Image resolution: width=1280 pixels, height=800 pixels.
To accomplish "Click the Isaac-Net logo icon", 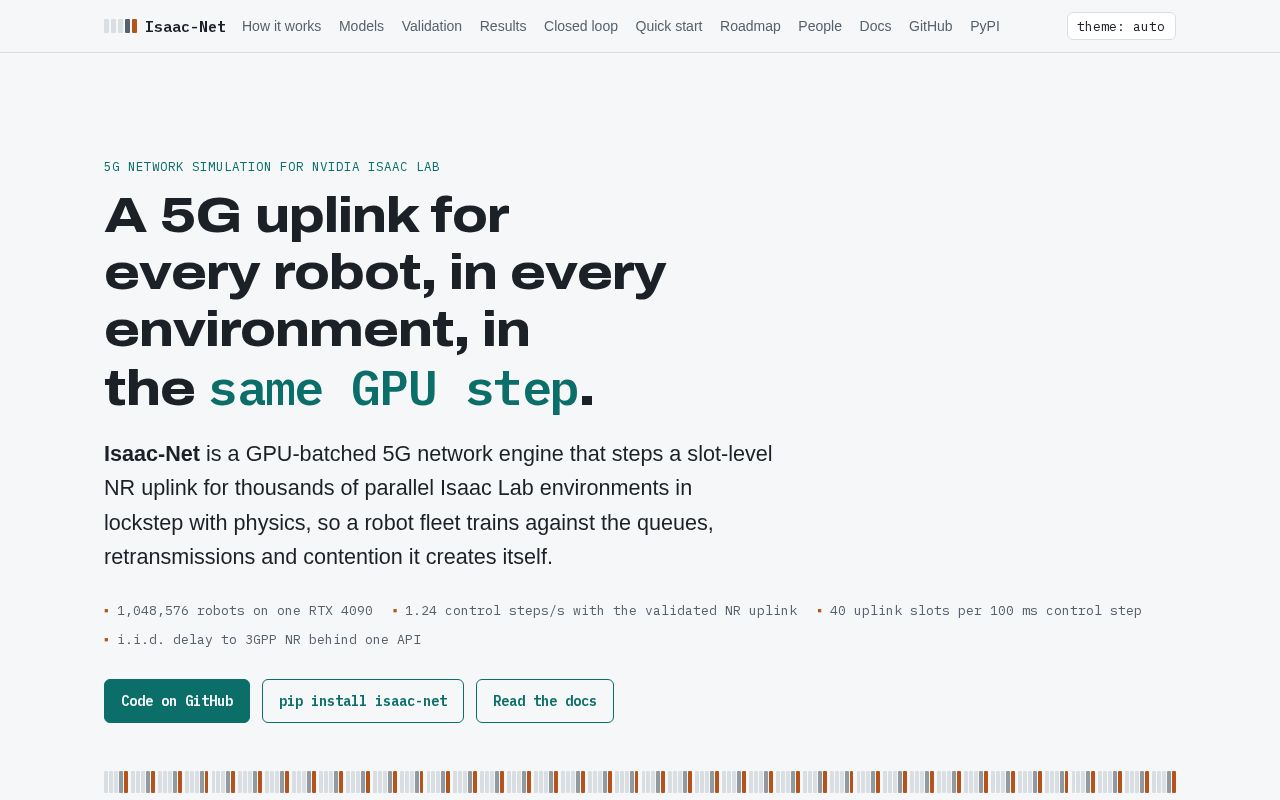I will [121, 26].
